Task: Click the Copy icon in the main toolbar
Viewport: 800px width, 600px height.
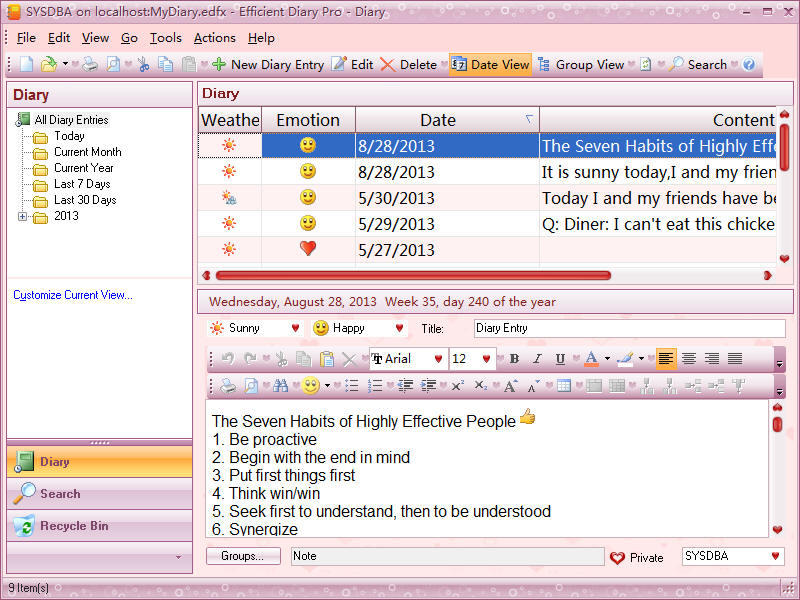Action: 165,64
